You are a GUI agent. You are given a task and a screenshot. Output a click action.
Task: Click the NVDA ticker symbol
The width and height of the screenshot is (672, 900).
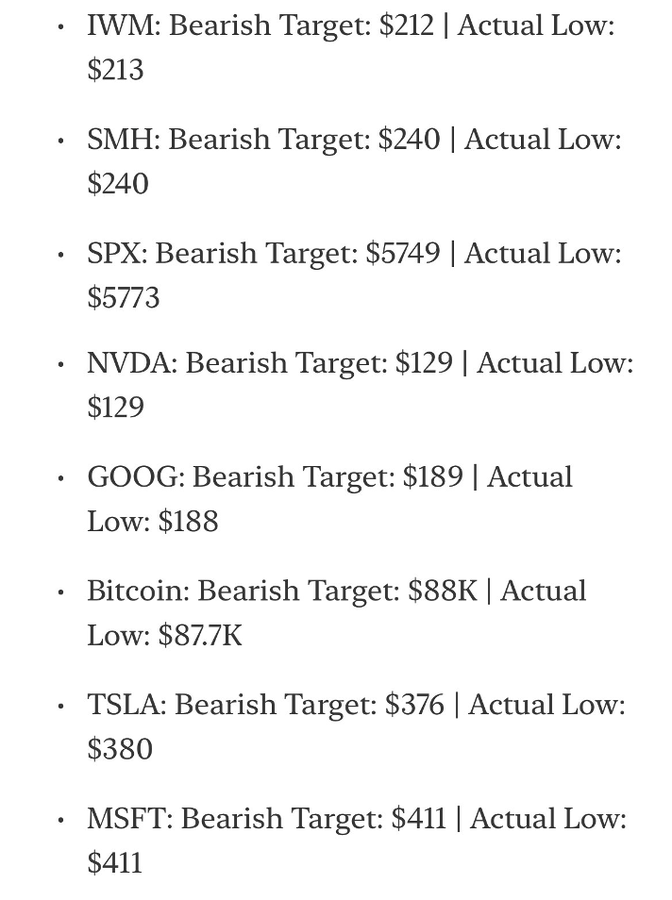[131, 362]
